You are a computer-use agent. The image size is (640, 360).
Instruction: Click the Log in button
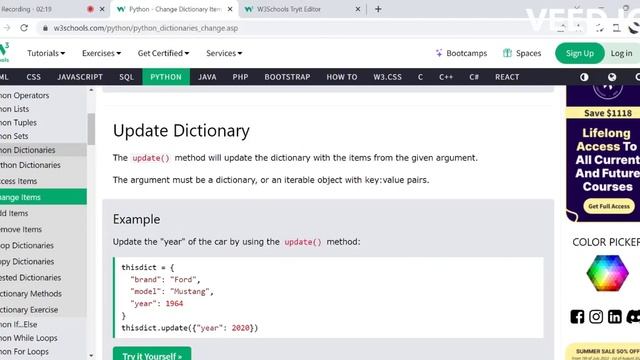coord(621,53)
